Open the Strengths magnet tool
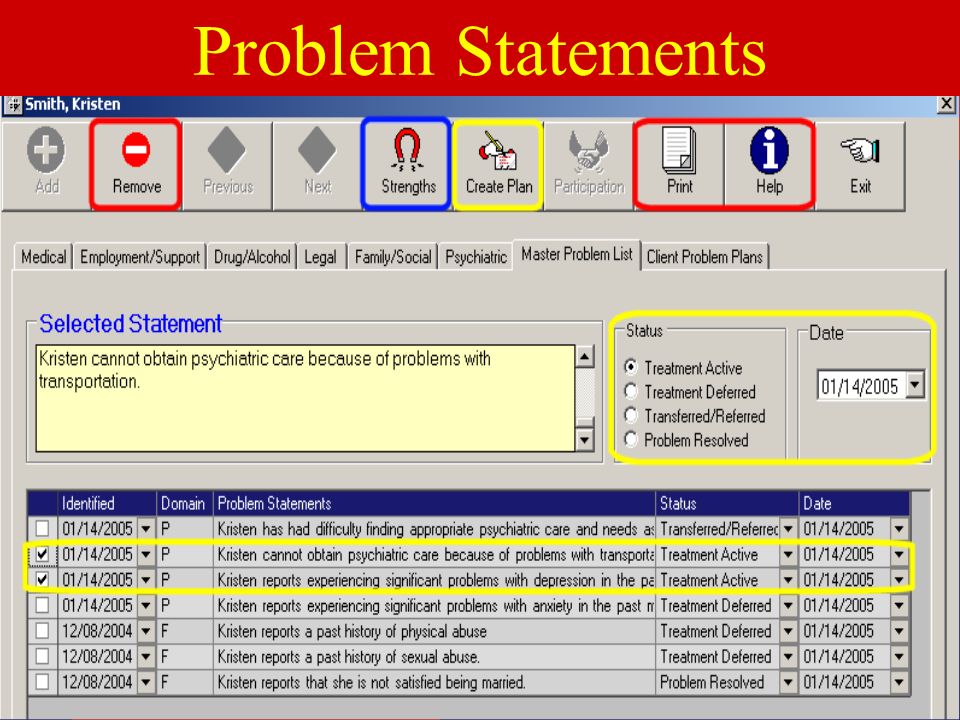Image resolution: width=960 pixels, height=720 pixels. [408, 166]
